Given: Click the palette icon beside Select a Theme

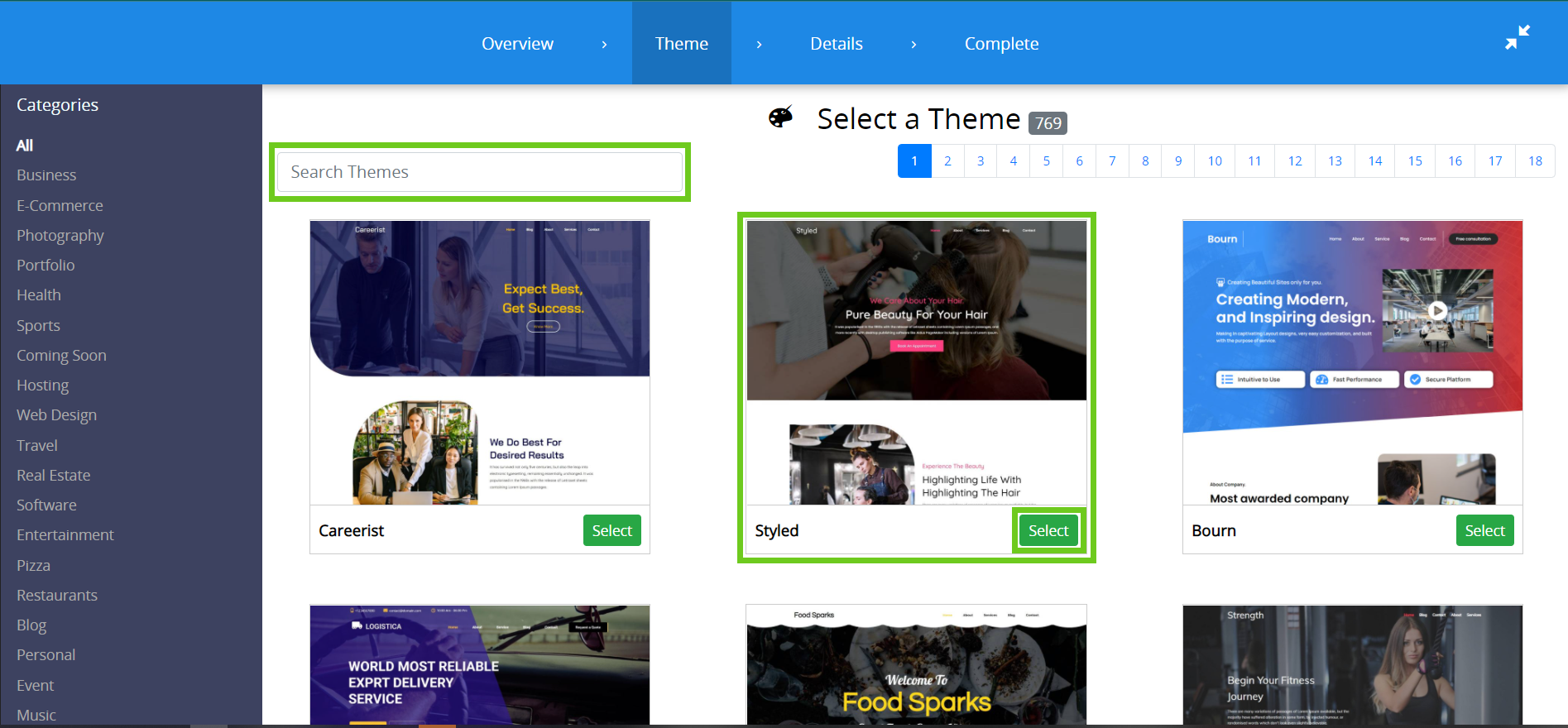Looking at the screenshot, I should (x=780, y=117).
